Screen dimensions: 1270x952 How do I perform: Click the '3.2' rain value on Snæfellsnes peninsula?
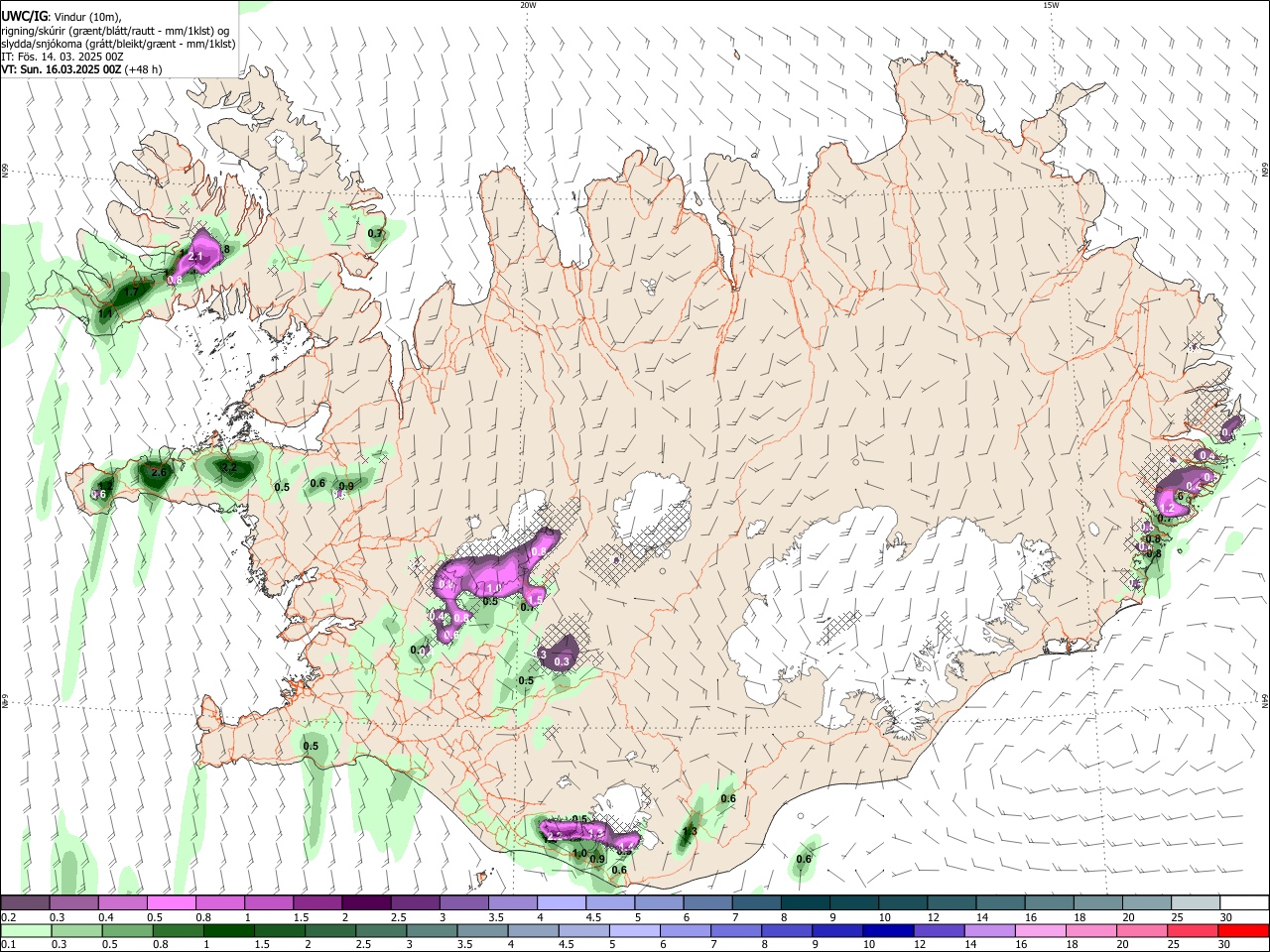pyautogui.click(x=228, y=467)
